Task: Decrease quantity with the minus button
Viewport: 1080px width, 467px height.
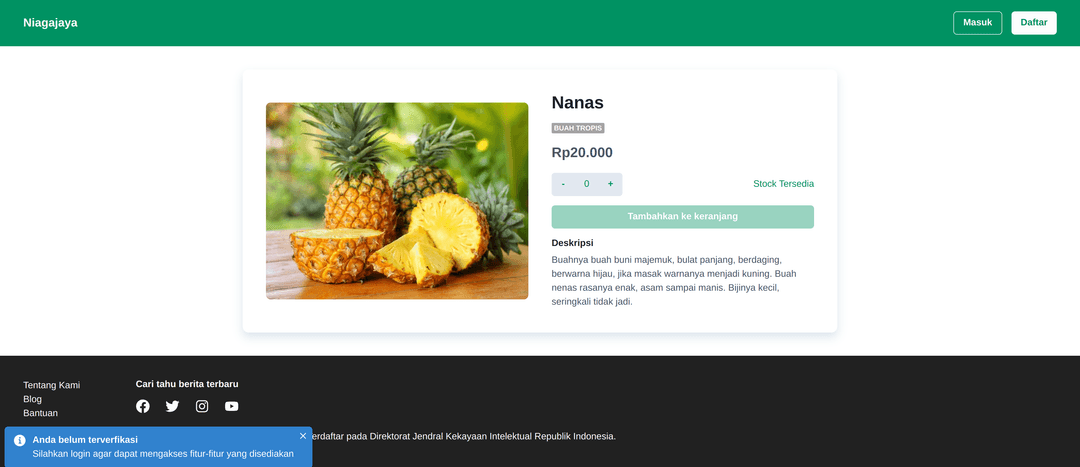Action: [x=563, y=184]
